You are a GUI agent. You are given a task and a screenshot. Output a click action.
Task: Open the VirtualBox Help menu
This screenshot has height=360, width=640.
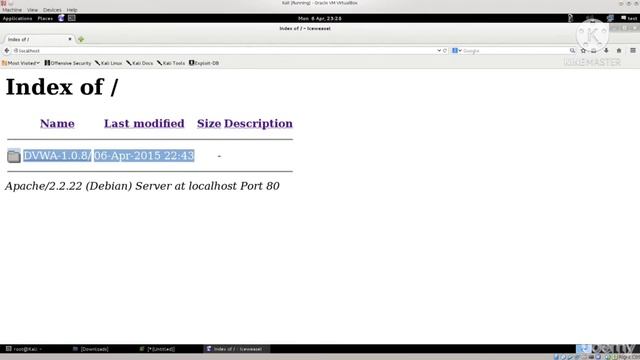[x=72, y=10]
